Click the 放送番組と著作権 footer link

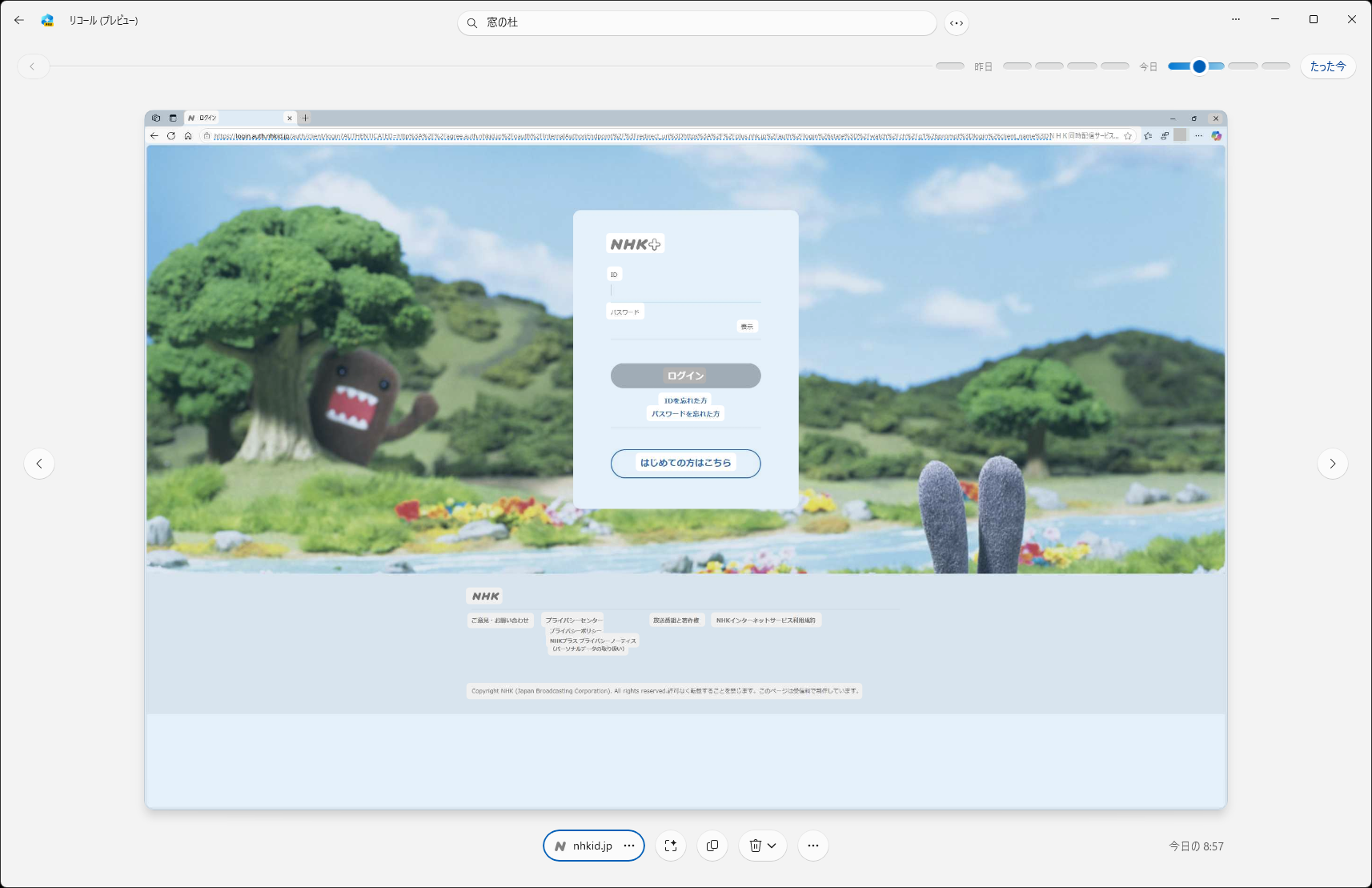click(676, 621)
